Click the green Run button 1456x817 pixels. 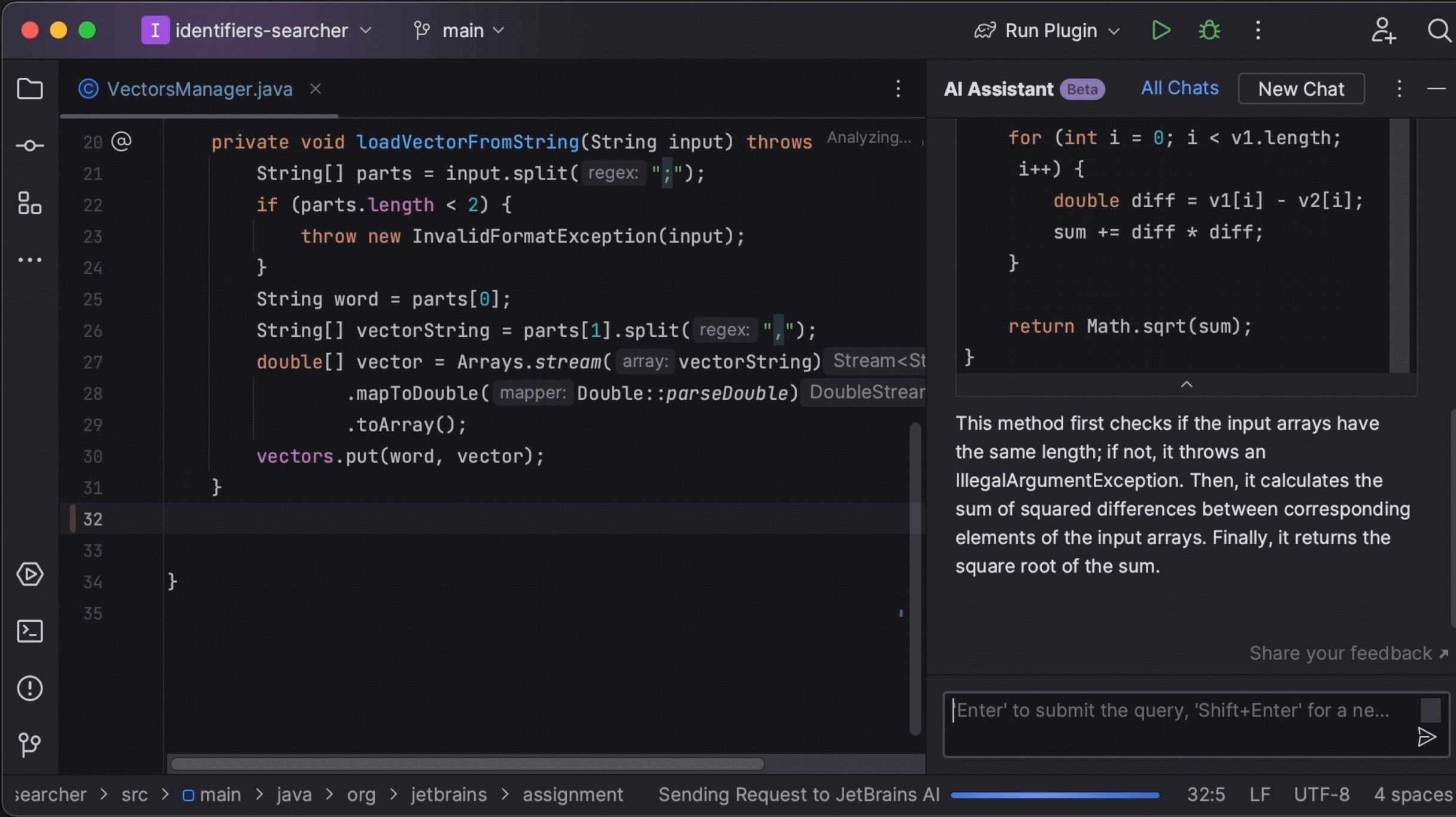point(1160,31)
